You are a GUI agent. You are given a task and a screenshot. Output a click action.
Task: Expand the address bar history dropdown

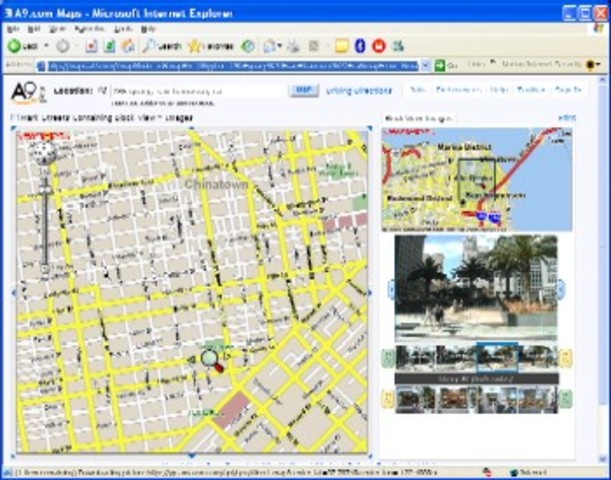[x=426, y=65]
